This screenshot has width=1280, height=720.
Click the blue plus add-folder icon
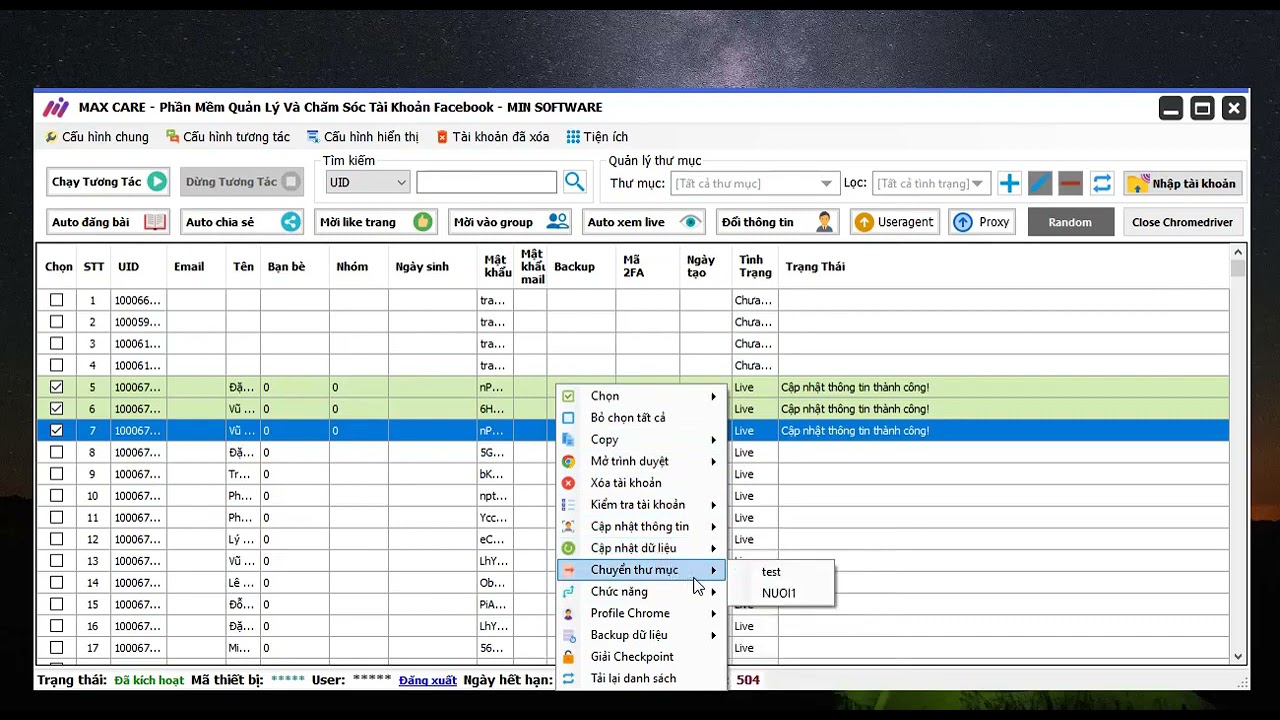point(1009,183)
